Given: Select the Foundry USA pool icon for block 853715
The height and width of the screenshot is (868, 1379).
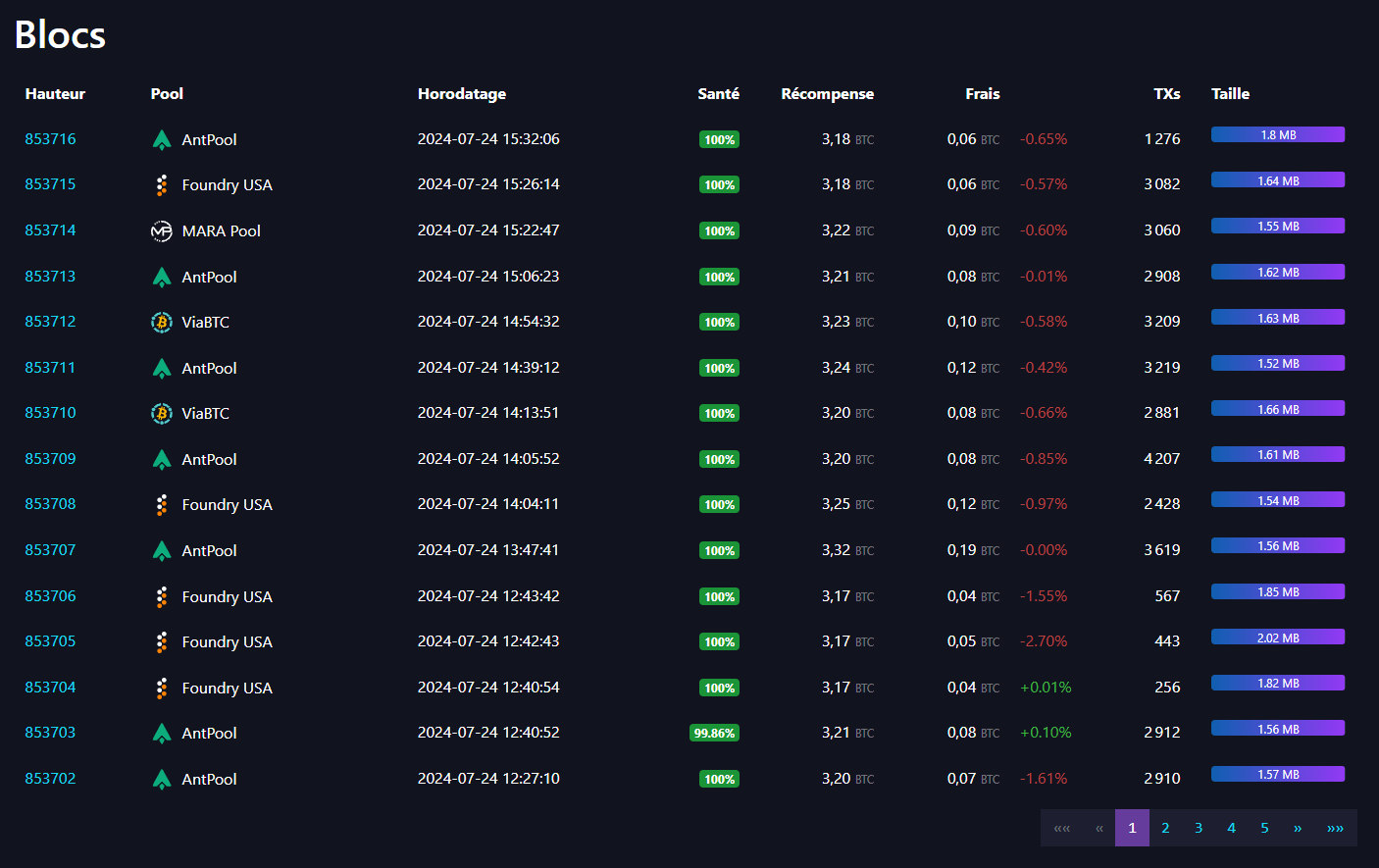Looking at the screenshot, I should click(x=162, y=184).
